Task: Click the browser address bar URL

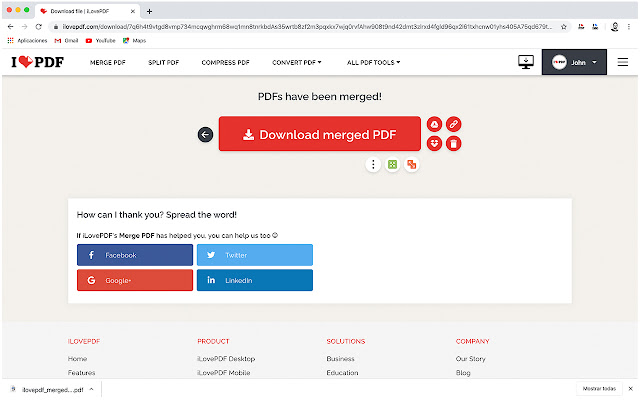Action: tap(307, 27)
